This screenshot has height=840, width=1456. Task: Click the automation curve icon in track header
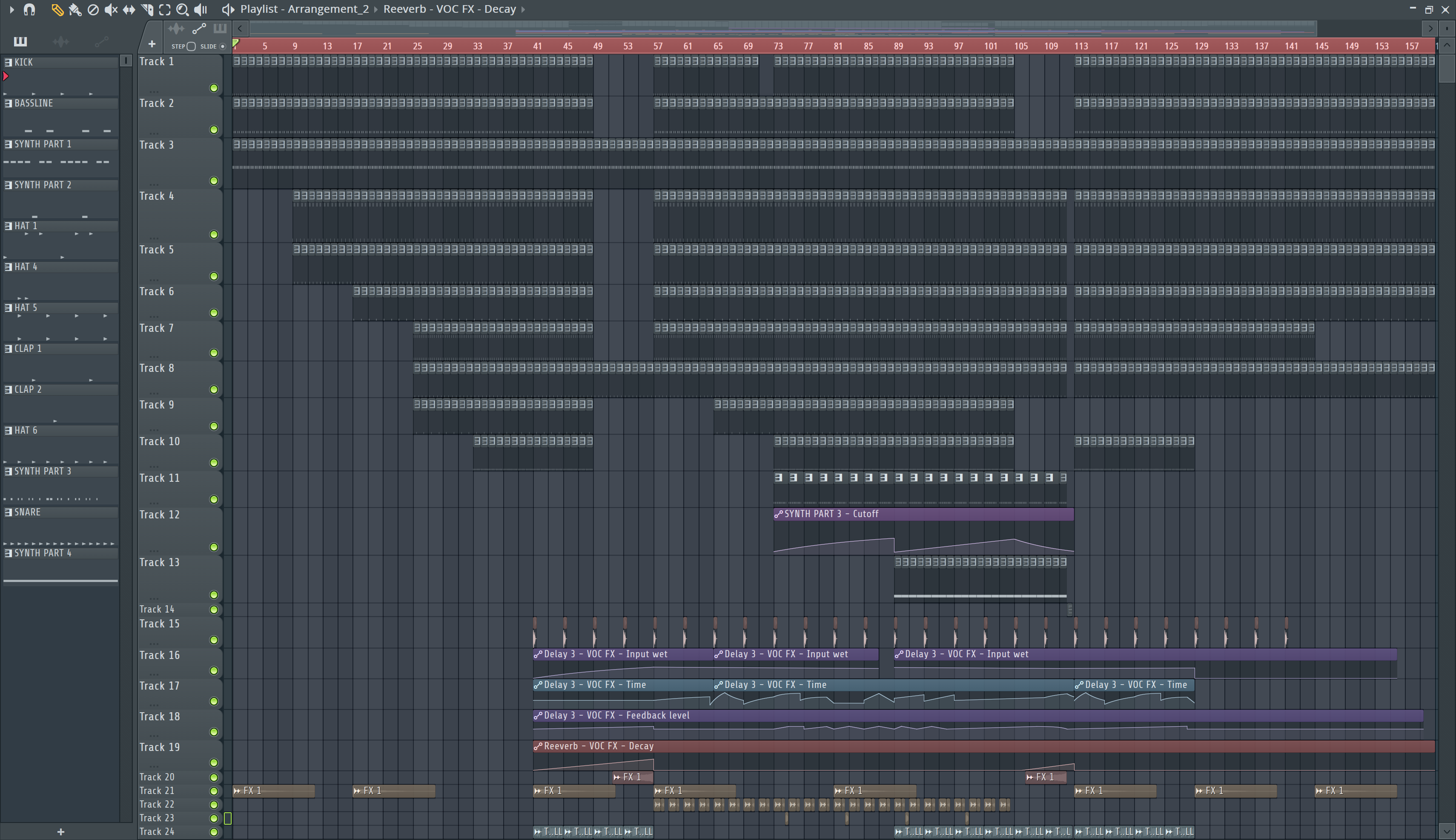click(199, 29)
